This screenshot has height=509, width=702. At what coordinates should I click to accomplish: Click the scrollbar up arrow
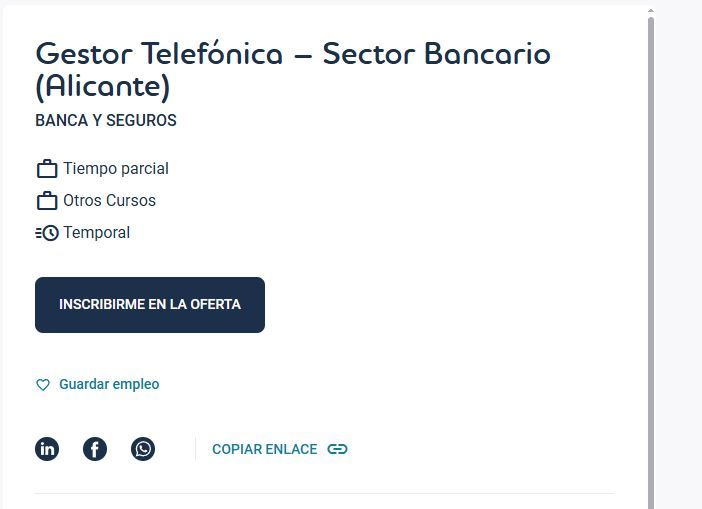point(651,11)
